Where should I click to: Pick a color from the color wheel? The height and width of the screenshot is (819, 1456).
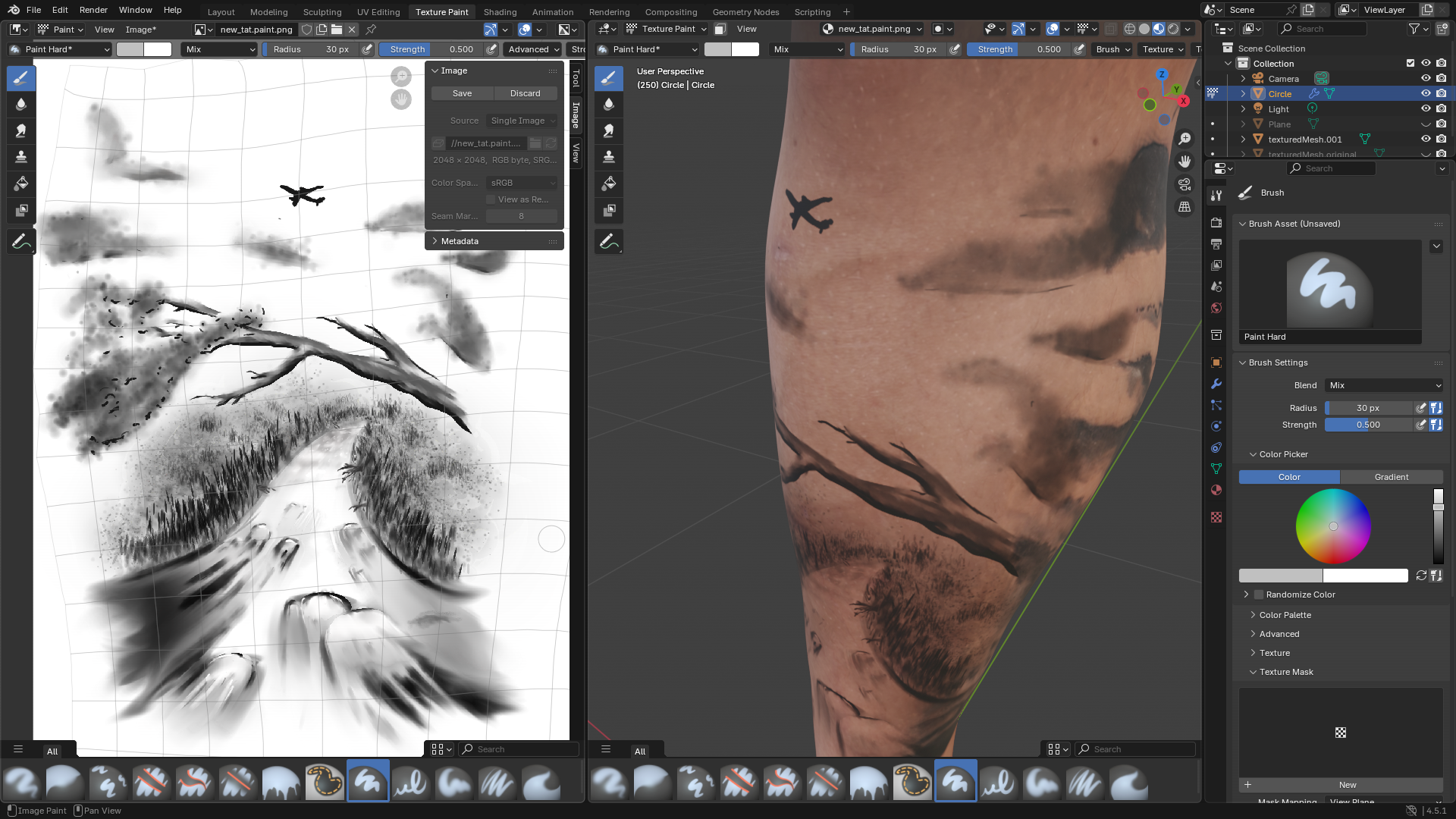point(1333,526)
